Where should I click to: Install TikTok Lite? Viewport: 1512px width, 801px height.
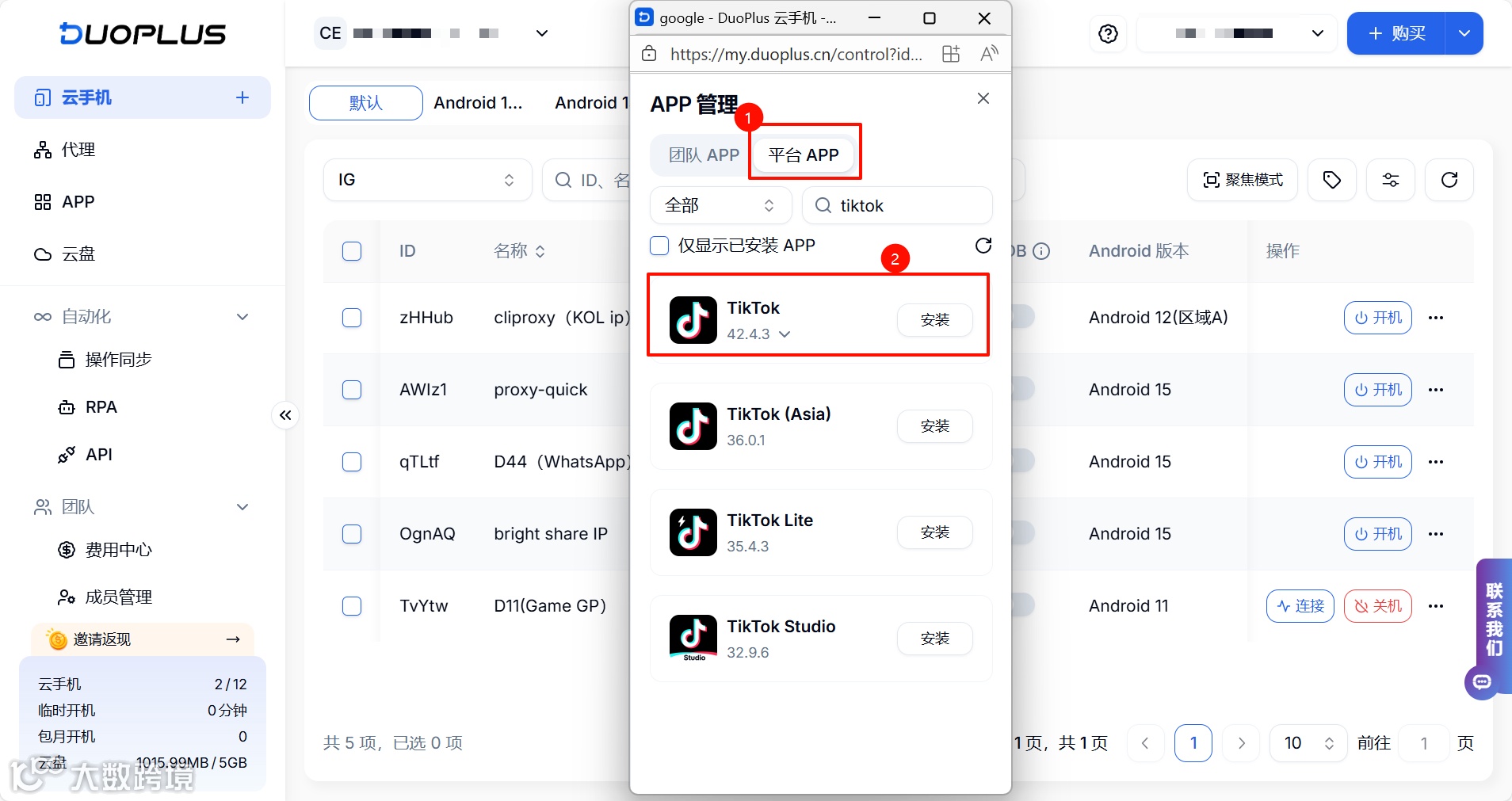point(935,532)
